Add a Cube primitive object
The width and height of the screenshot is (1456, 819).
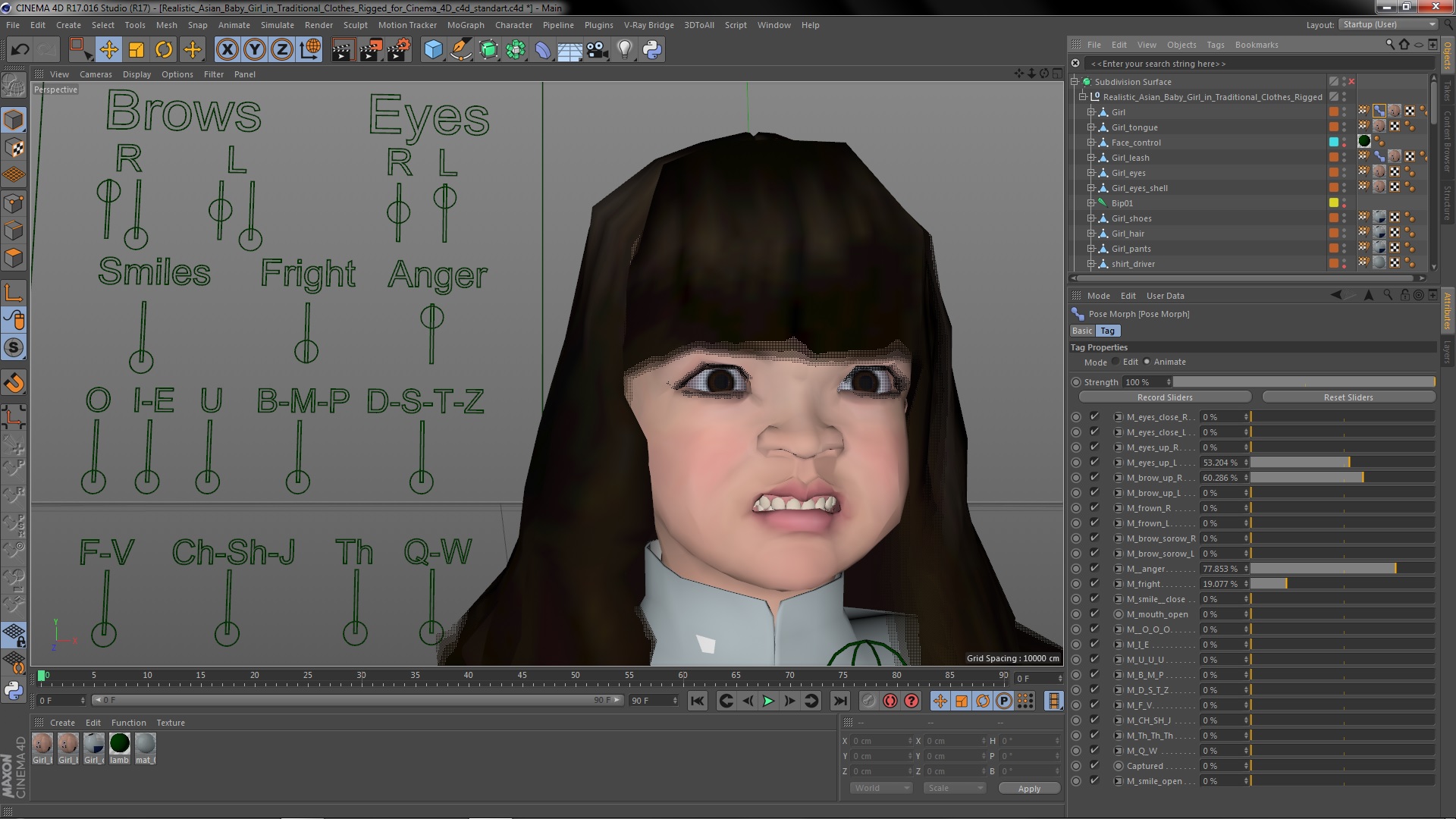(x=433, y=50)
